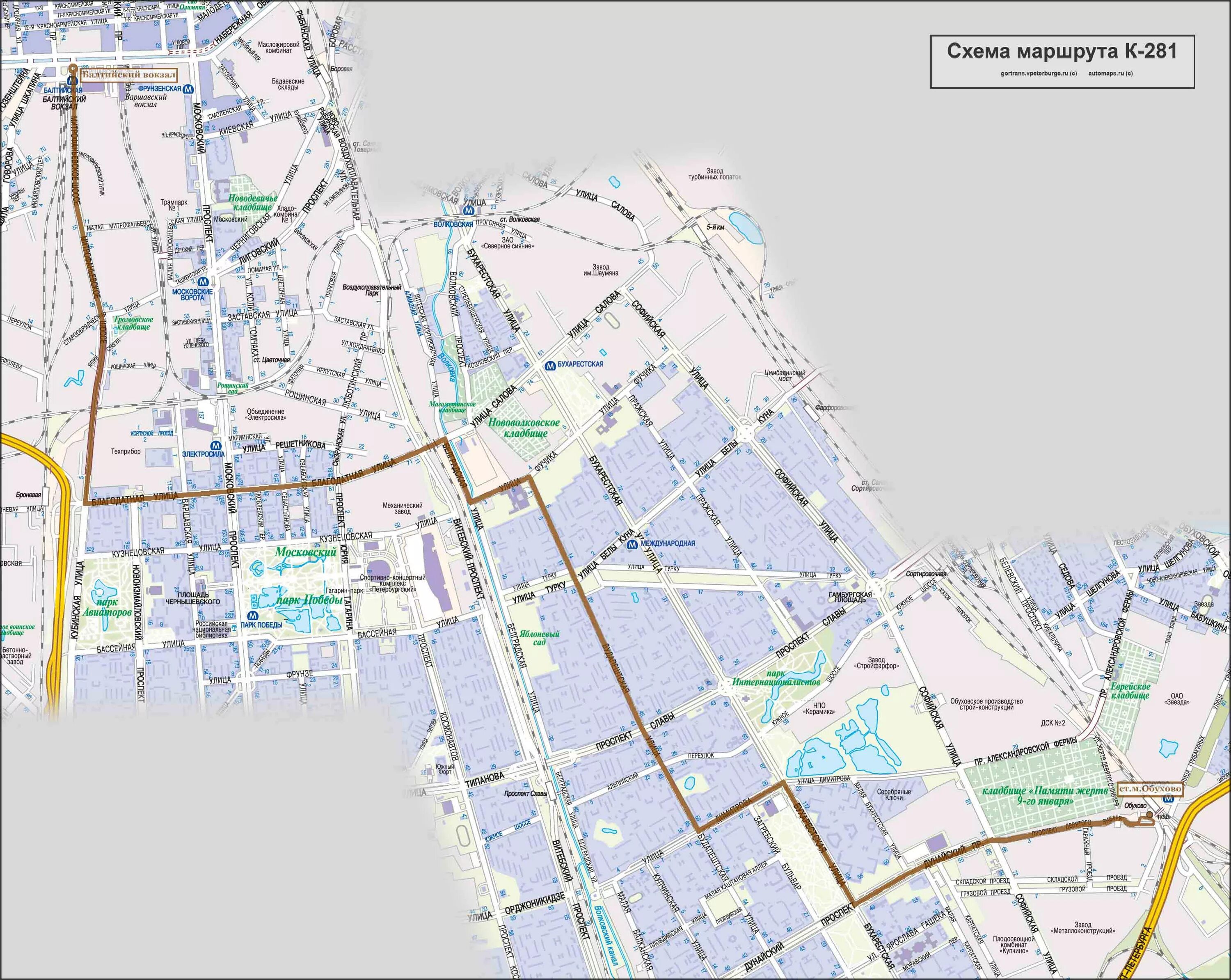Click the Еврейское кладбище label

pyautogui.click(x=1130, y=691)
